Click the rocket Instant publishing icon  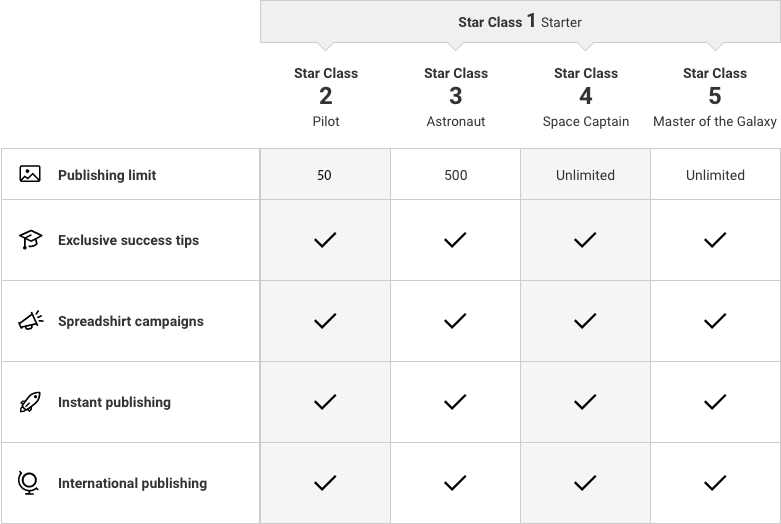(x=30, y=402)
